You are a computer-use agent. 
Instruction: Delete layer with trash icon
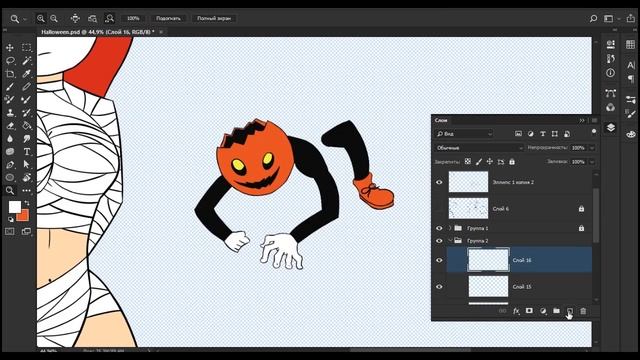click(x=583, y=311)
